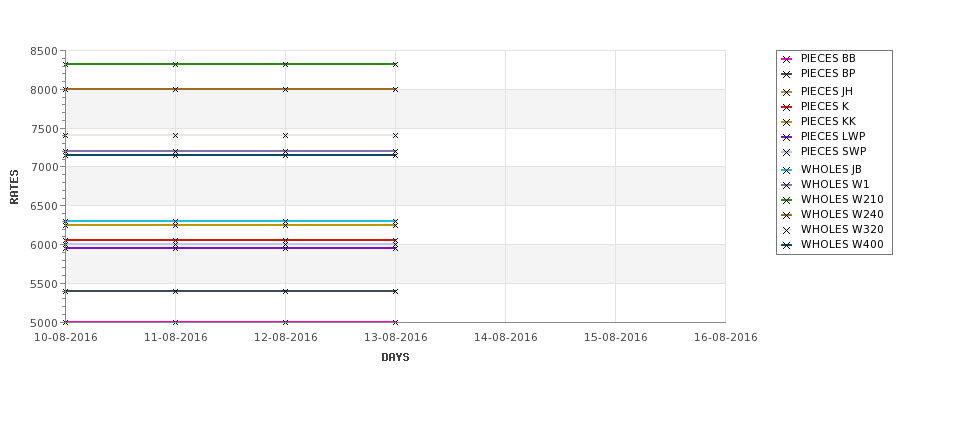Click the 13-08-2016 date axis label
Image resolution: width=975 pixels, height=429 pixels.
tap(395, 338)
